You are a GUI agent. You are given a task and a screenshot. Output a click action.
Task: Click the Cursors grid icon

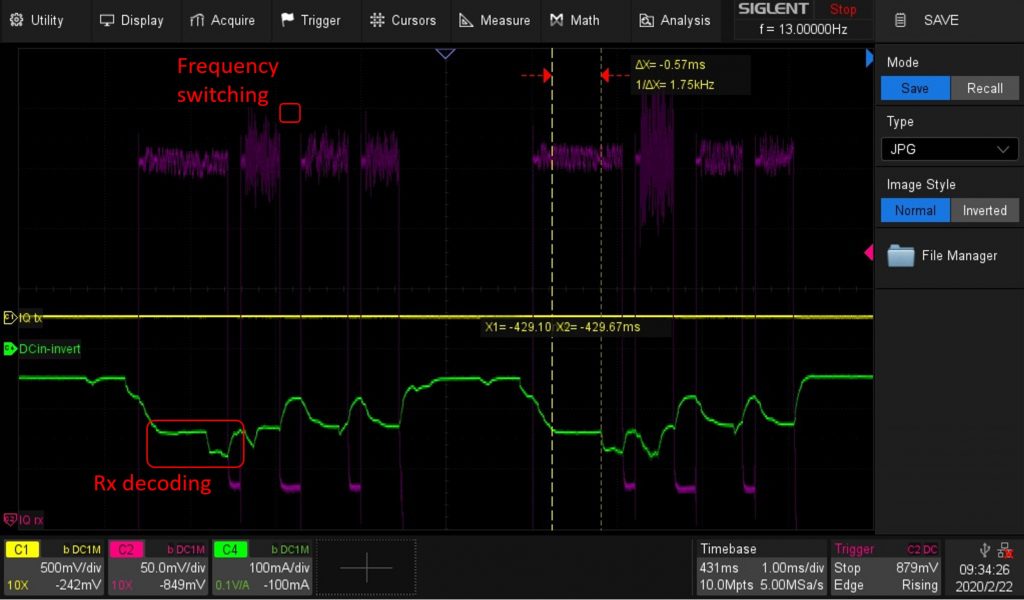click(377, 20)
